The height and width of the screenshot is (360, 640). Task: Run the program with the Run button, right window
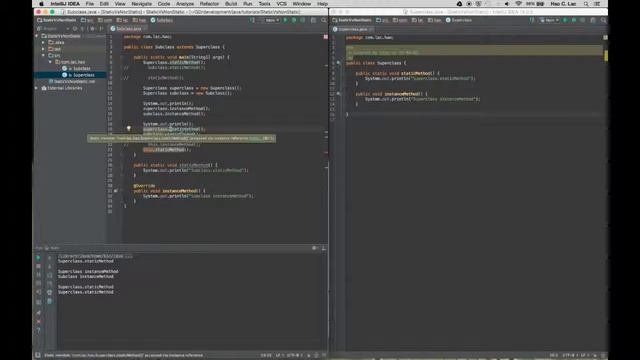tap(565, 20)
